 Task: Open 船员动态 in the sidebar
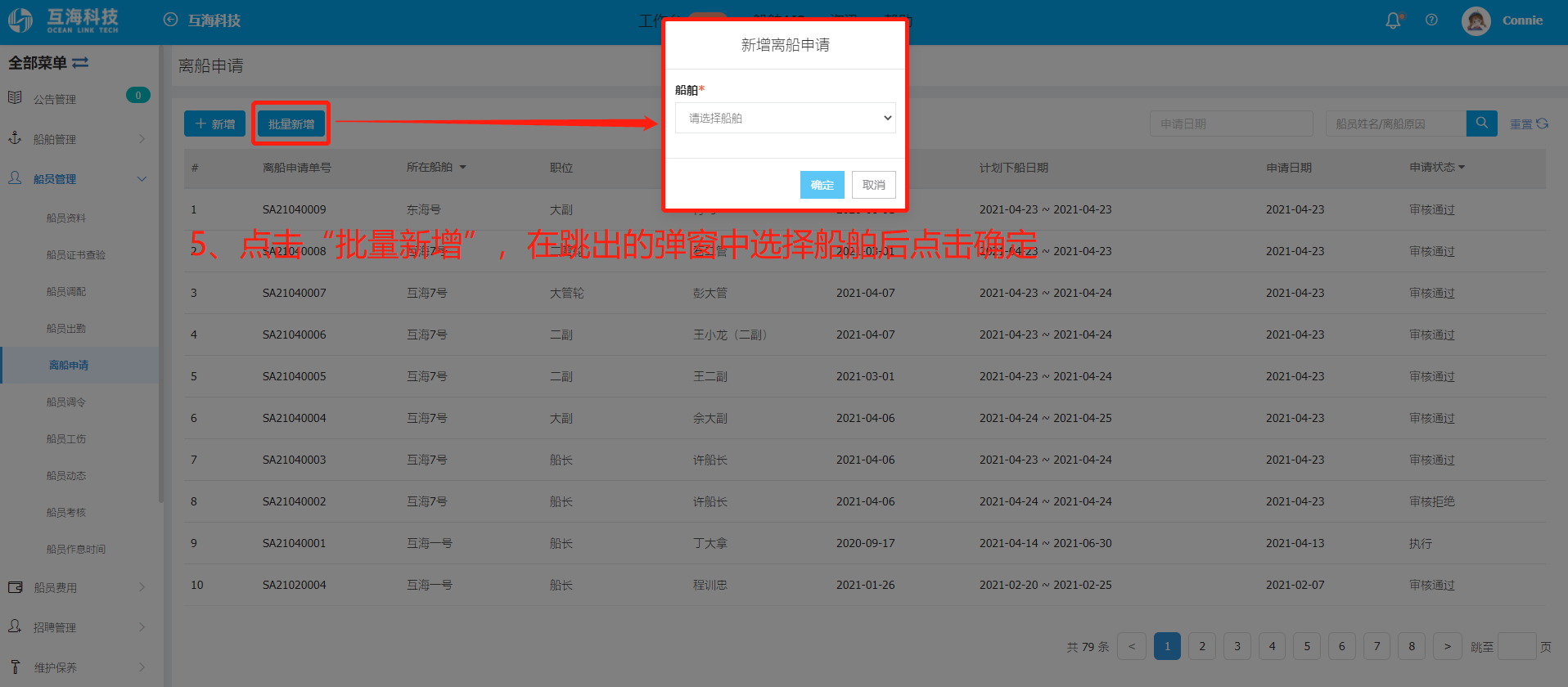pos(66,476)
